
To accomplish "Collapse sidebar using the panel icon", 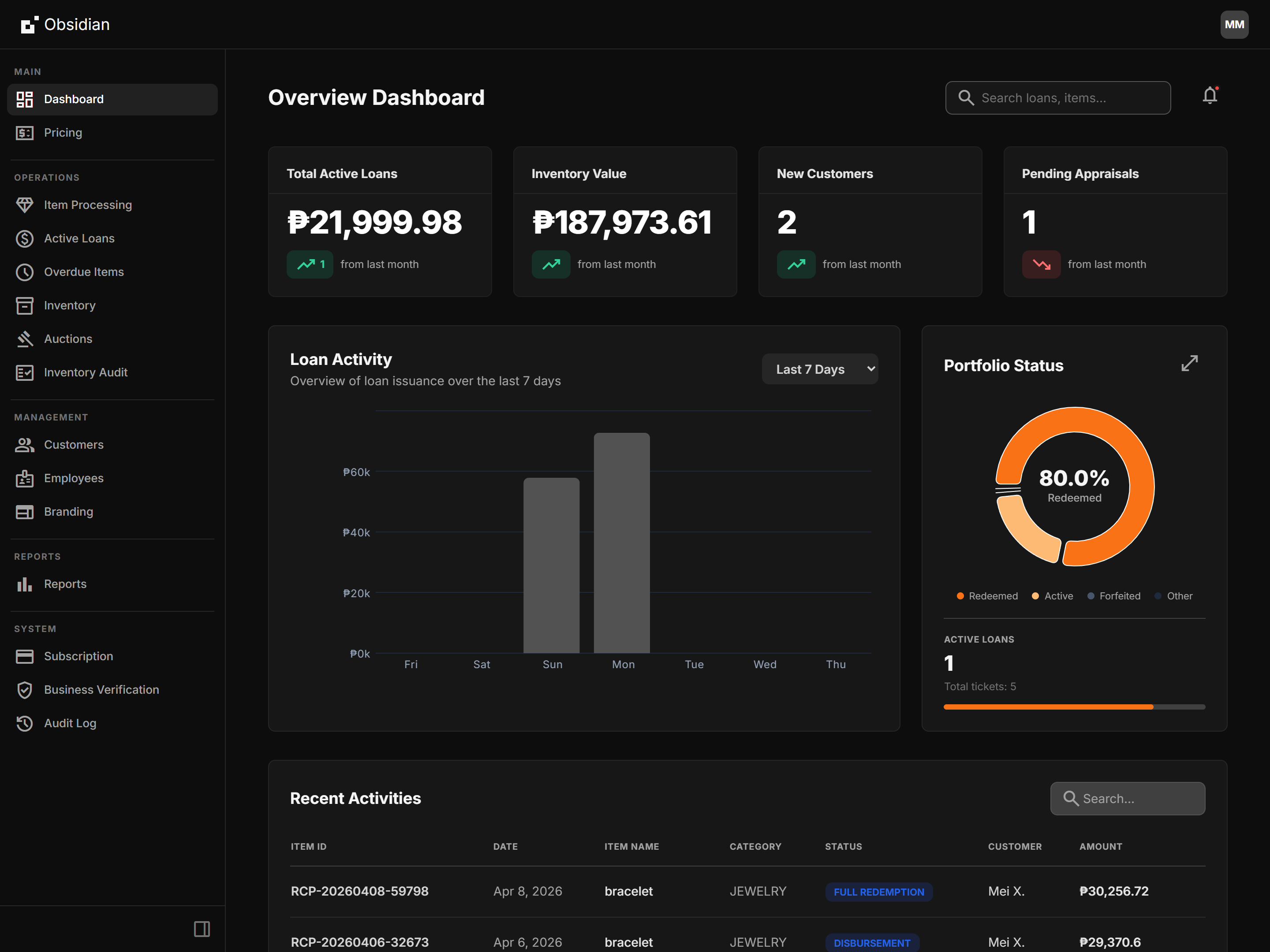I will pyautogui.click(x=202, y=929).
